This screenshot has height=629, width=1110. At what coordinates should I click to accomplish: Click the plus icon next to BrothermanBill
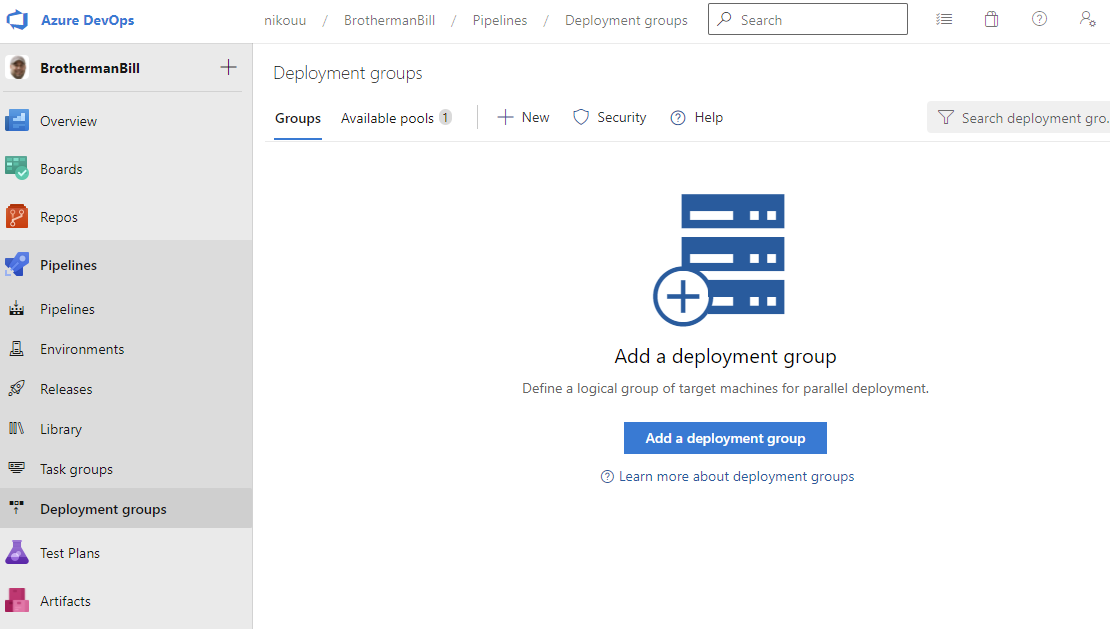[x=228, y=68]
